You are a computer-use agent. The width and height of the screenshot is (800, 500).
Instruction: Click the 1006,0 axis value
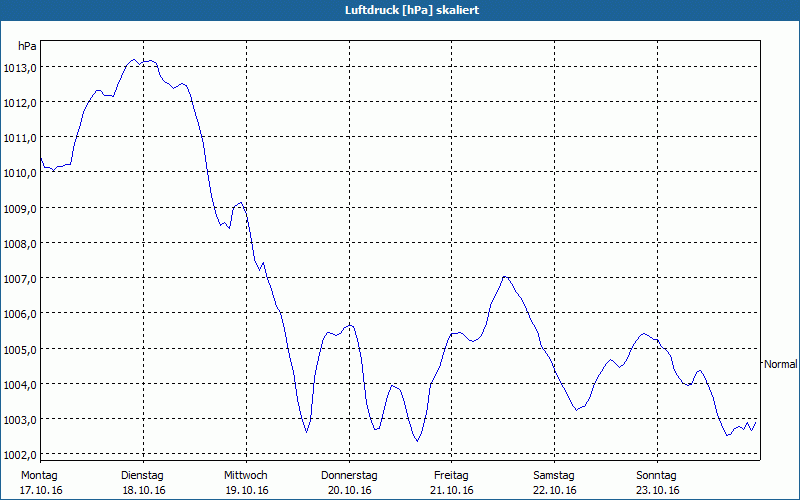[x=20, y=314]
